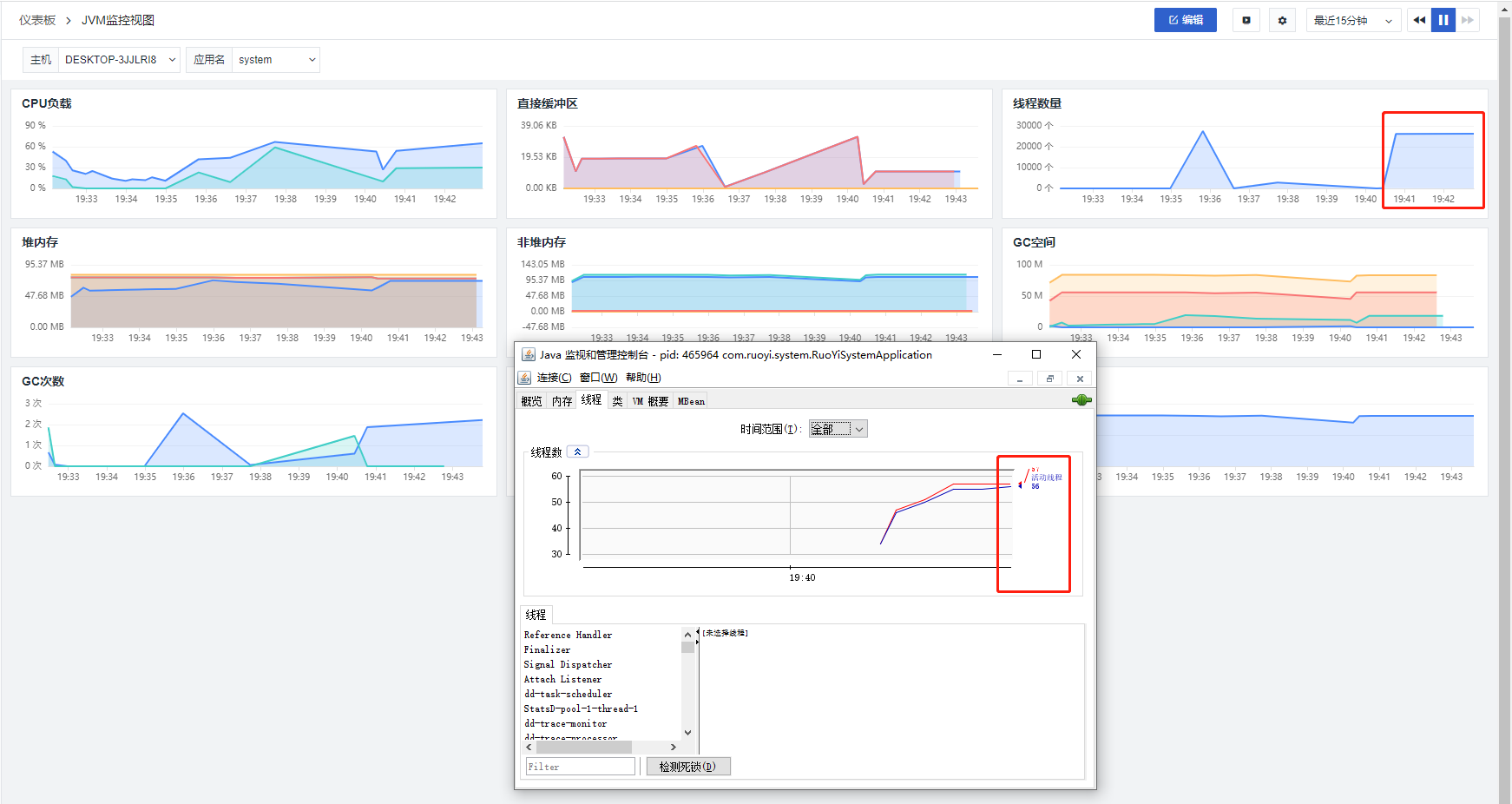
Task: Open the 帮助(H) menu in JConsole
Action: click(x=643, y=378)
